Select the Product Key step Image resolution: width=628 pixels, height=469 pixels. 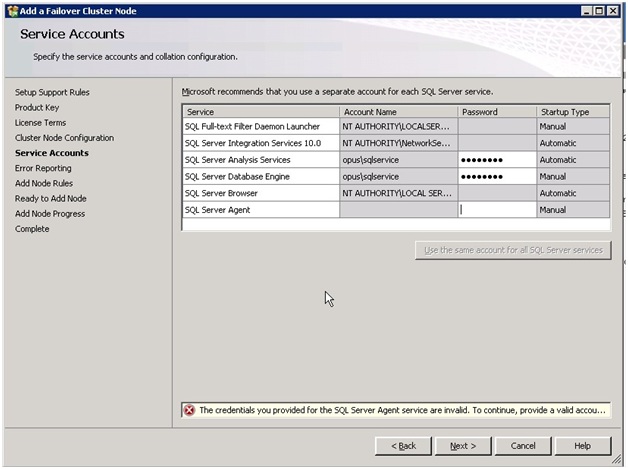pos(37,108)
